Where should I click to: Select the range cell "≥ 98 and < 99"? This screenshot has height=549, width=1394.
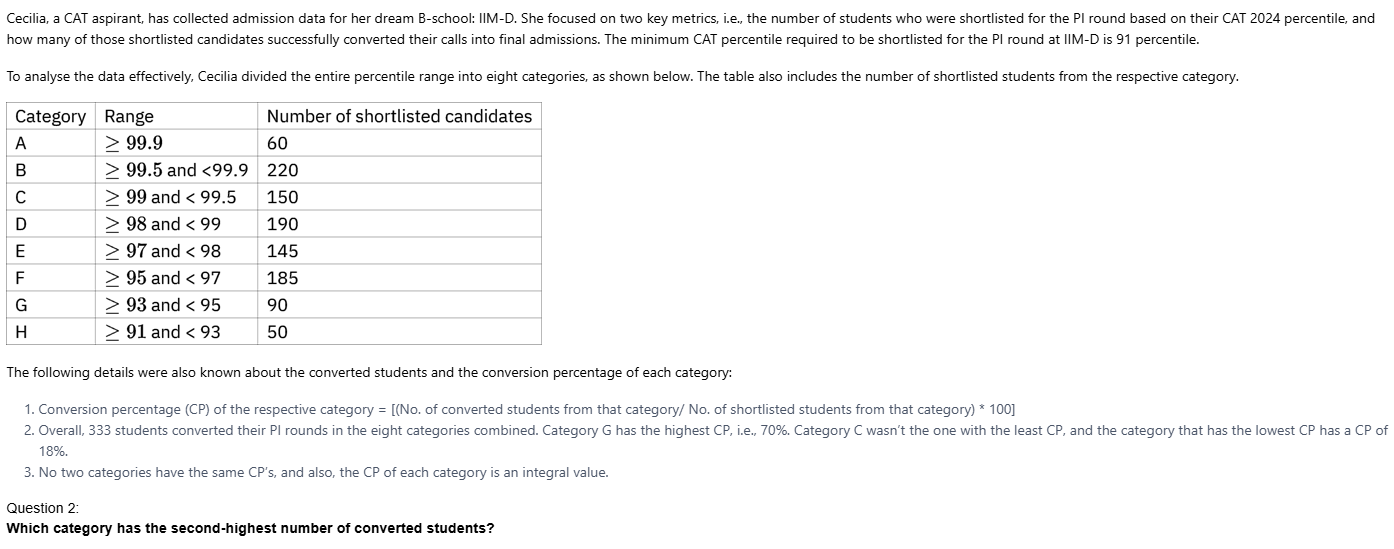tap(163, 224)
